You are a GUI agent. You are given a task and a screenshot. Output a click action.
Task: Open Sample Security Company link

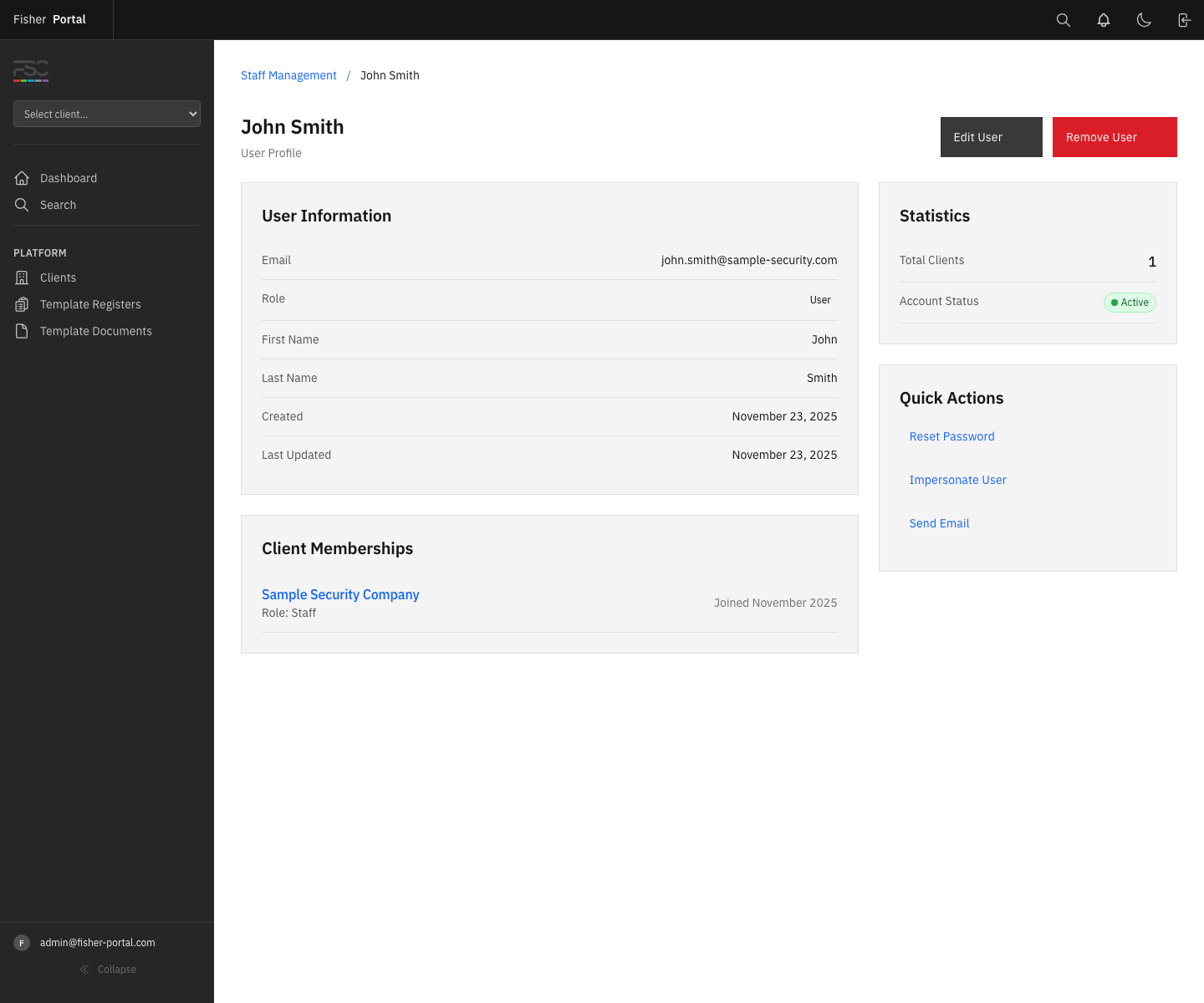pyautogui.click(x=340, y=594)
